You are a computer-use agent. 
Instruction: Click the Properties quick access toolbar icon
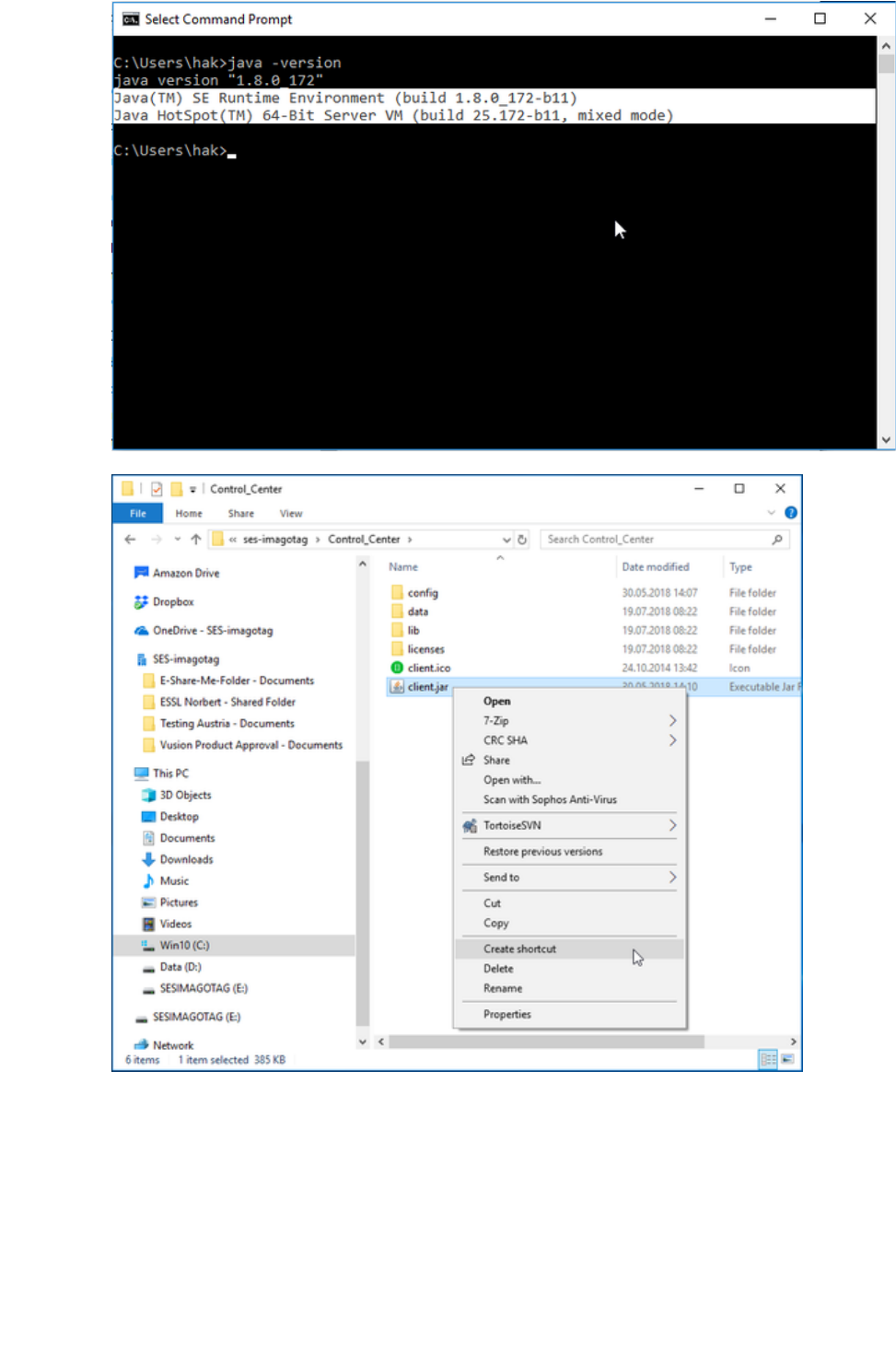click(157, 489)
